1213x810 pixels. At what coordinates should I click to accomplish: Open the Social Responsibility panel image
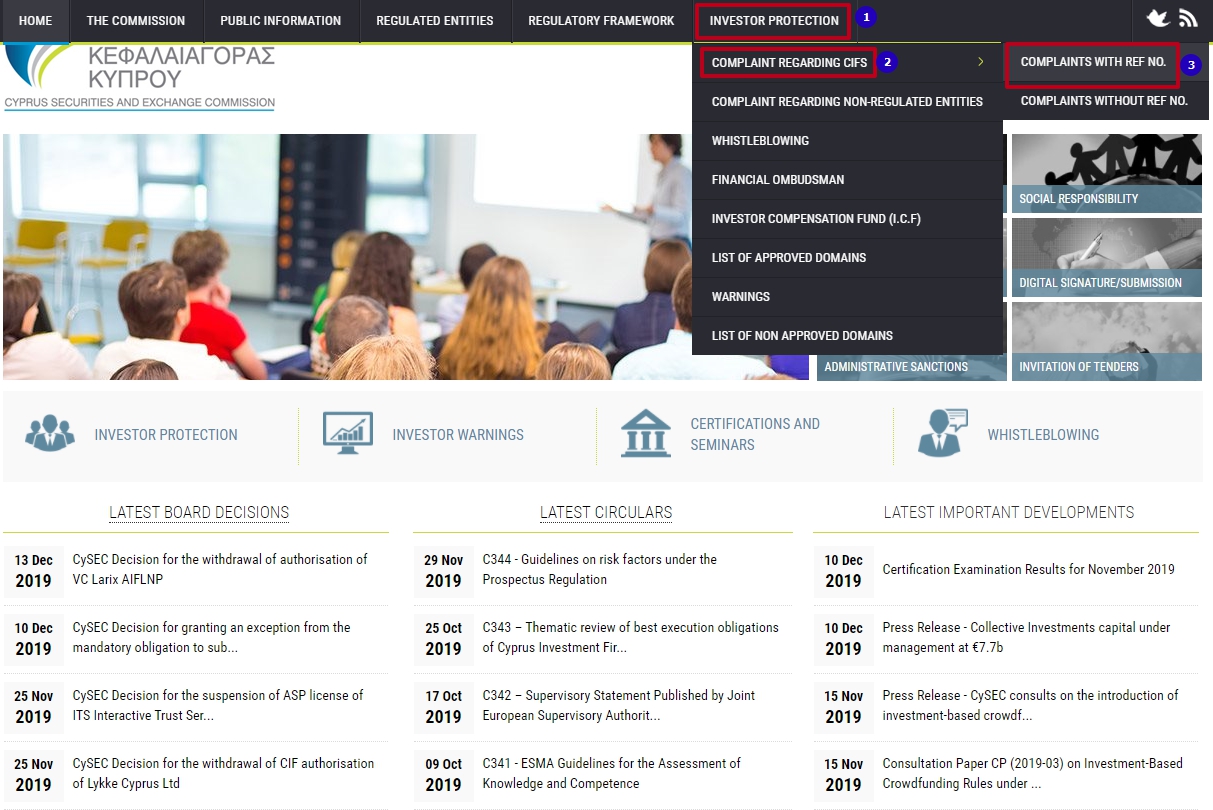click(1106, 172)
